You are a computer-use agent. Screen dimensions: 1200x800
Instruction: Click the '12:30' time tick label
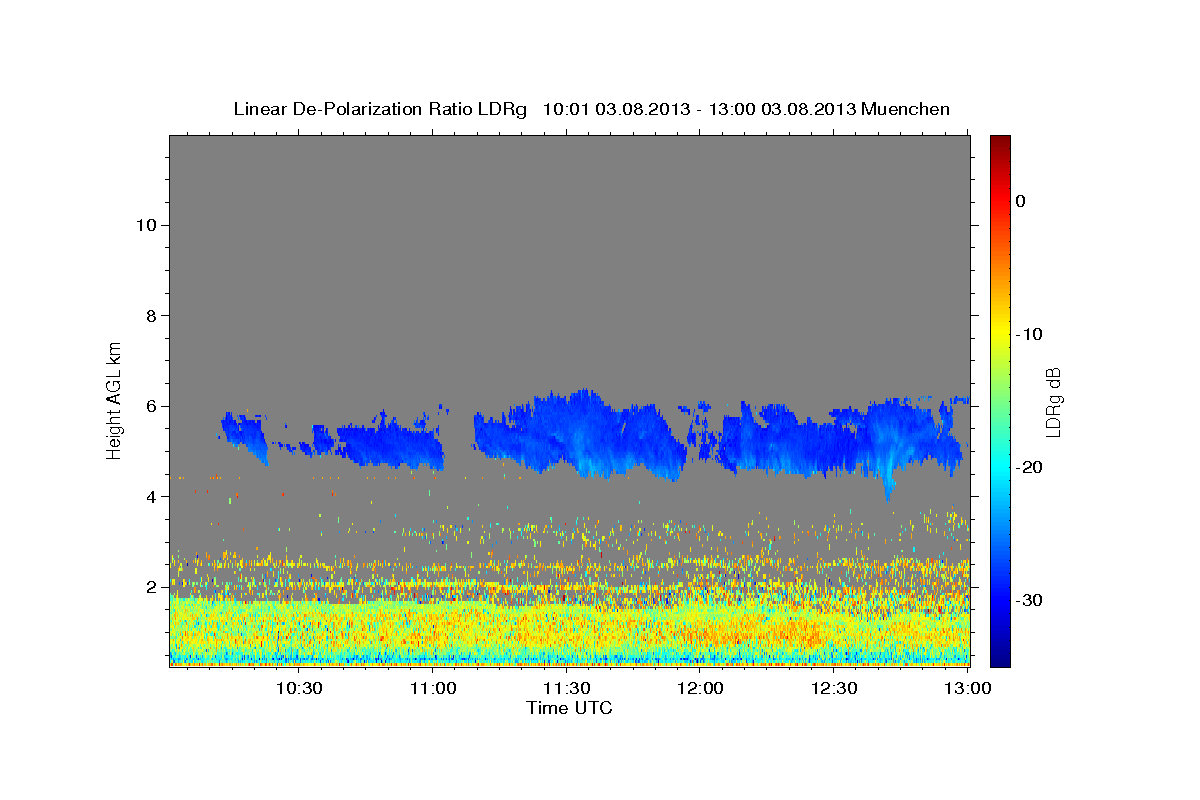click(x=835, y=688)
